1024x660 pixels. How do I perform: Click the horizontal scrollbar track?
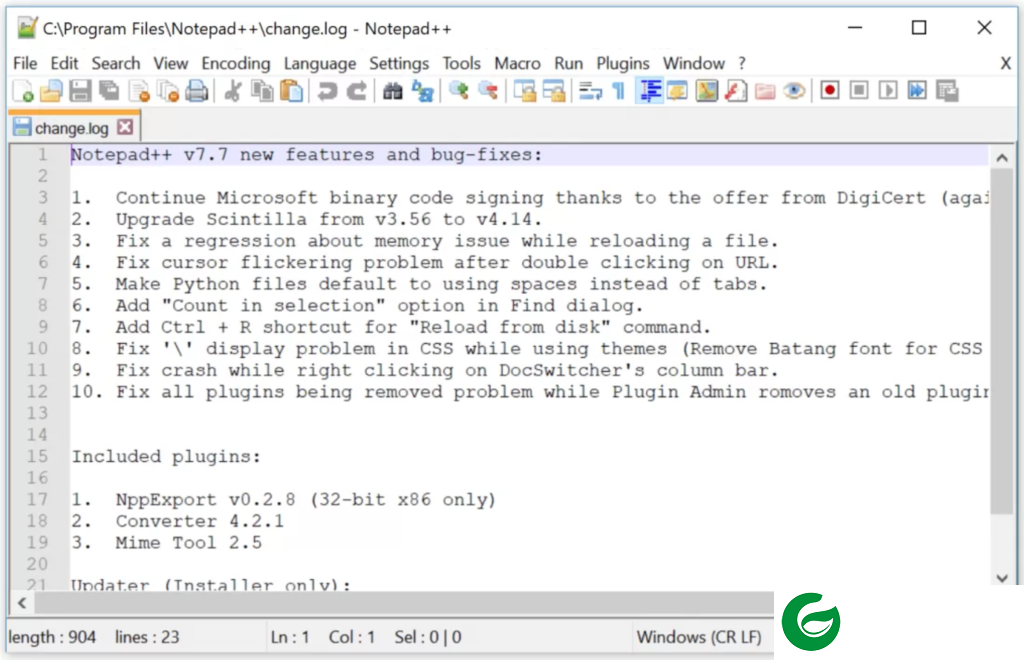pyautogui.click(x=404, y=603)
